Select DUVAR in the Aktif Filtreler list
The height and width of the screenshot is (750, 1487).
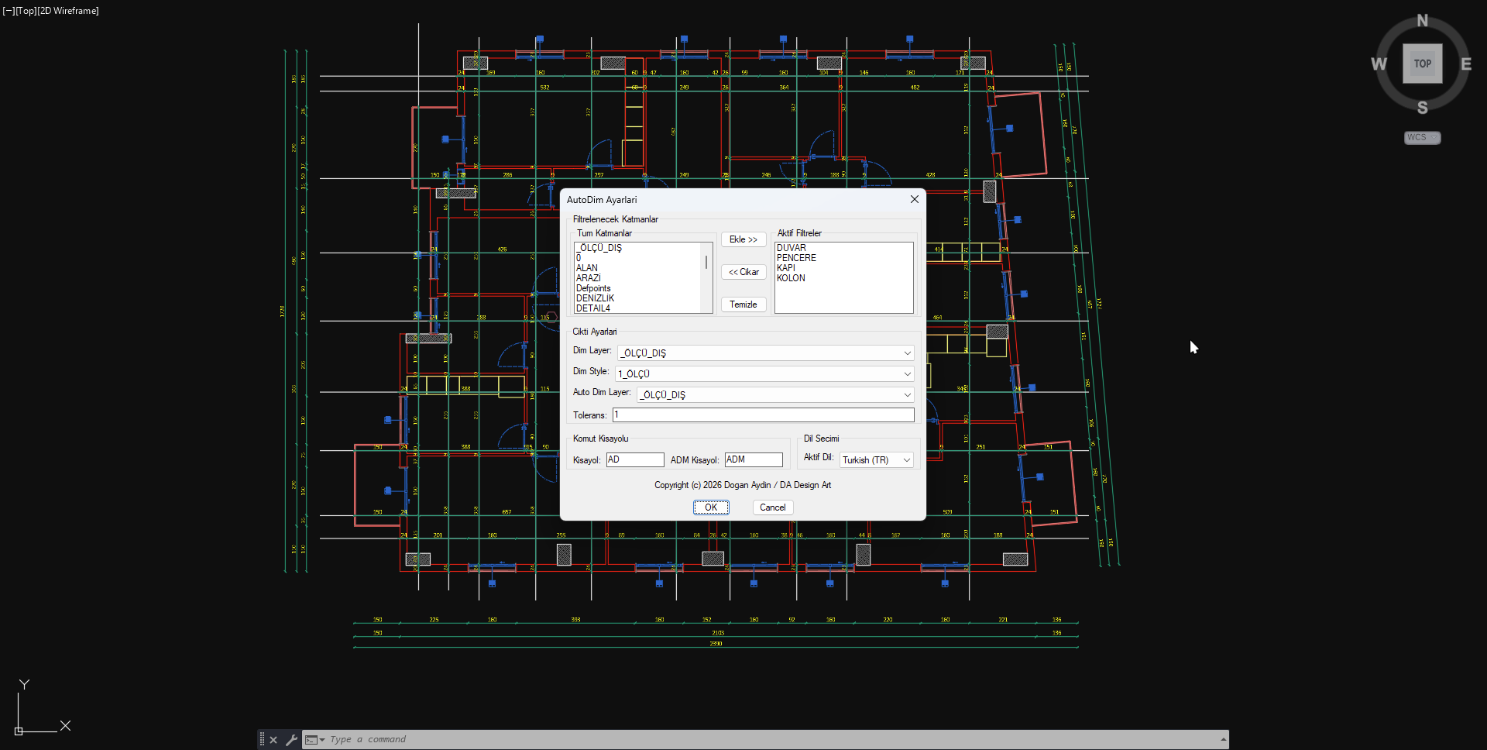pos(791,247)
